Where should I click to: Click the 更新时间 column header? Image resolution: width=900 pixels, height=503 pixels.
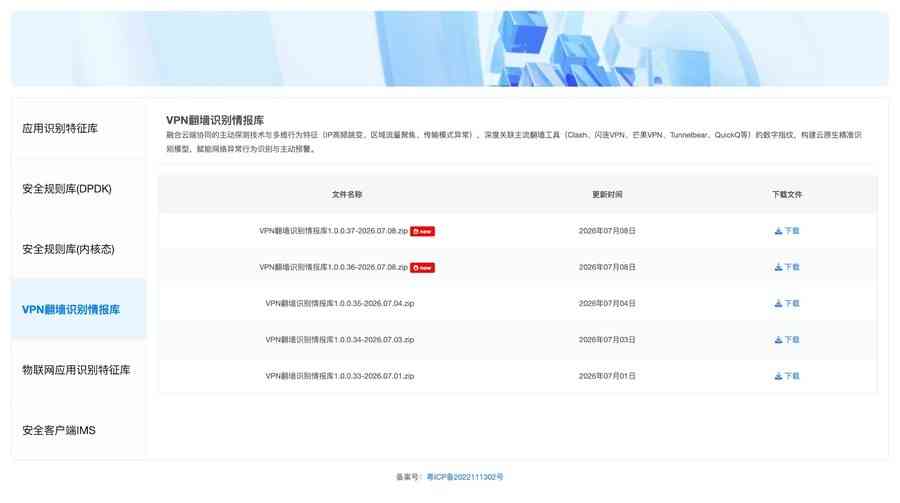pyautogui.click(x=607, y=195)
